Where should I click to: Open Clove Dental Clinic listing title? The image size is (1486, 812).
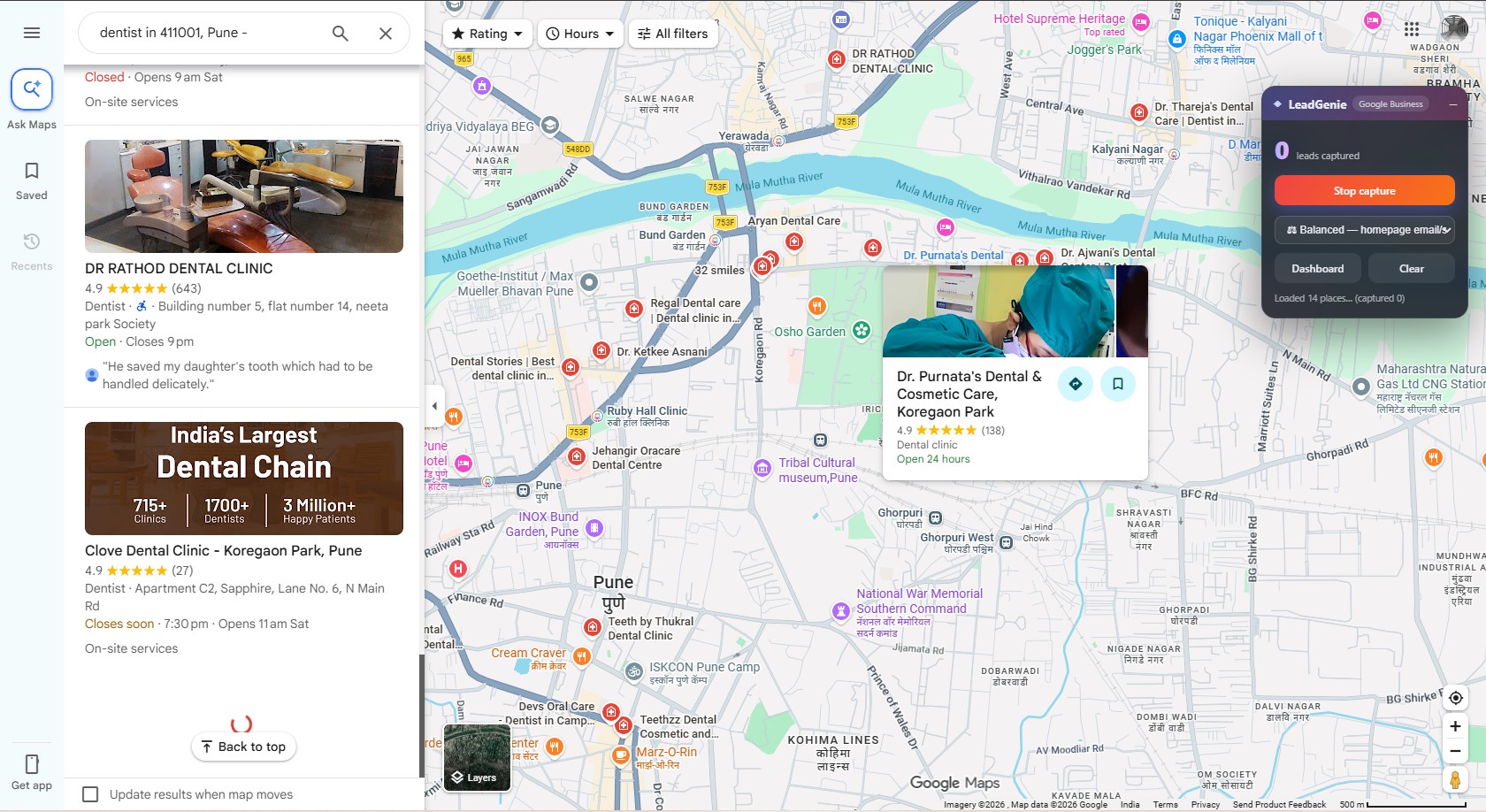click(224, 550)
